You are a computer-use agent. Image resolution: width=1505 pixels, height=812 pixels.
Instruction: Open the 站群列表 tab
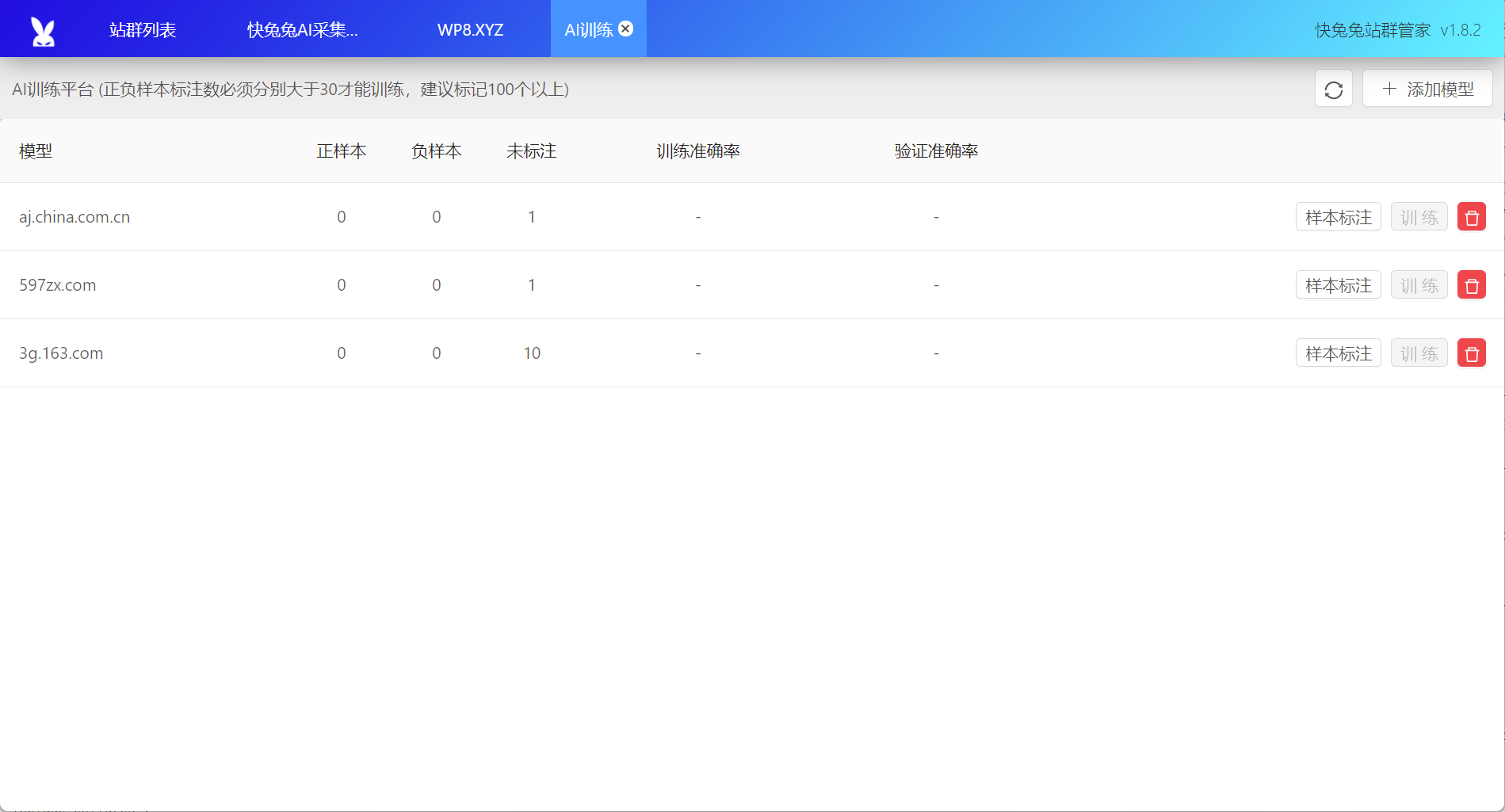pyautogui.click(x=143, y=30)
